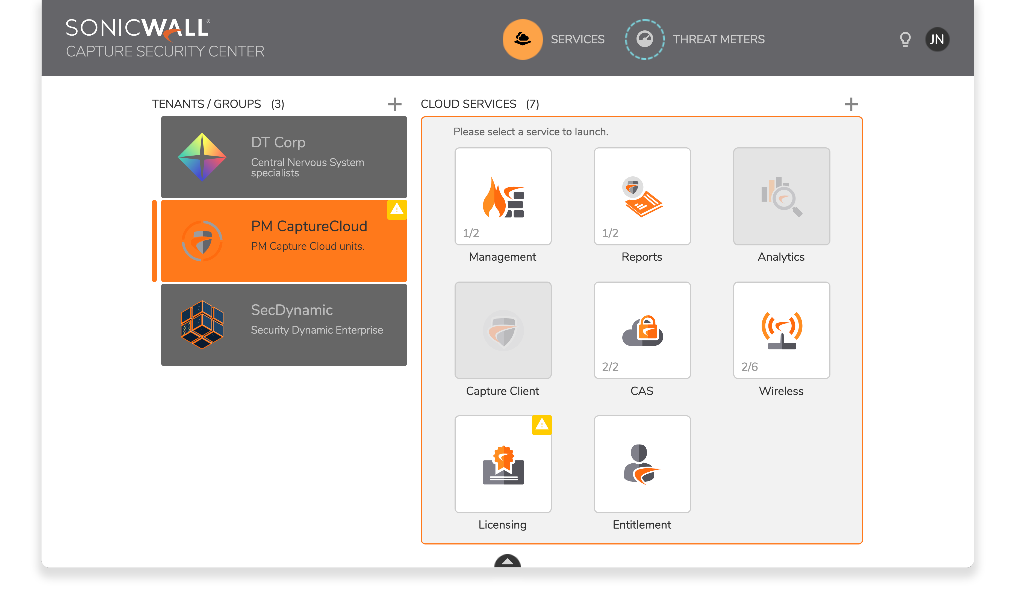Viewport: 1011px width, 605px height.
Task: Select the DT Corp tenant
Action: click(284, 157)
